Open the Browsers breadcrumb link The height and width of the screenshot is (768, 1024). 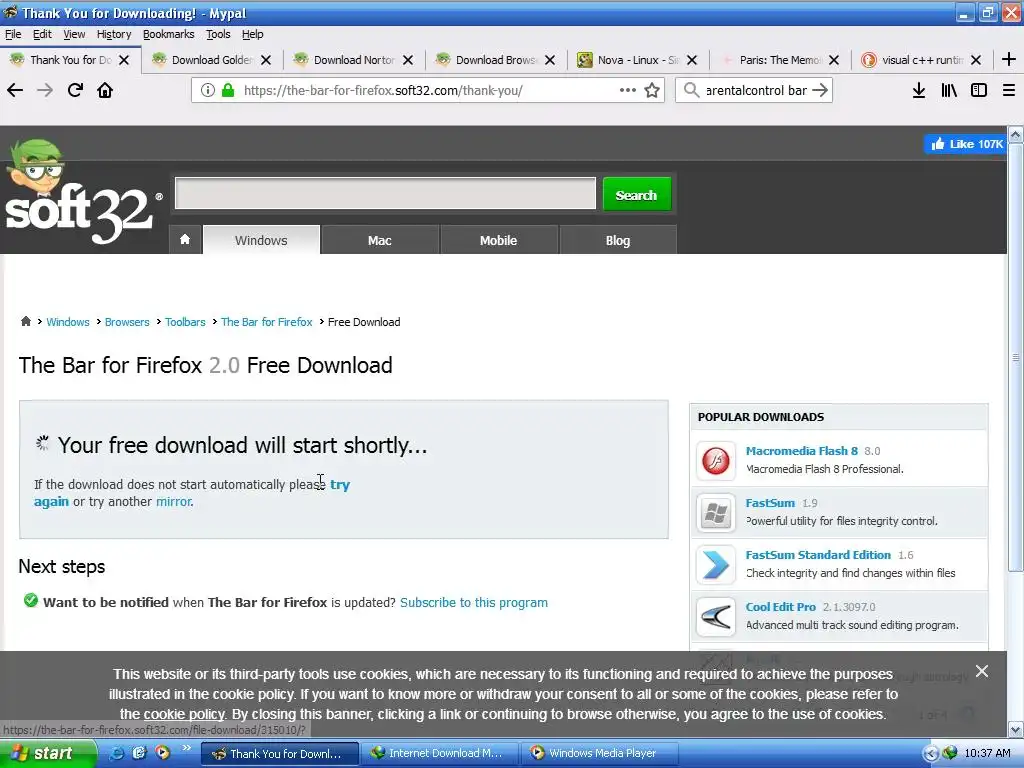127,322
